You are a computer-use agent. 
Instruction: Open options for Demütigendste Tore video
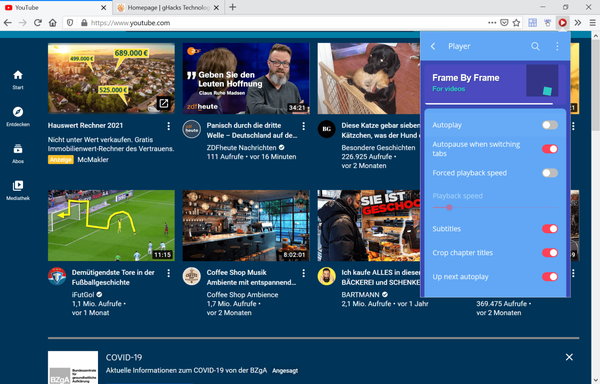coord(168,273)
